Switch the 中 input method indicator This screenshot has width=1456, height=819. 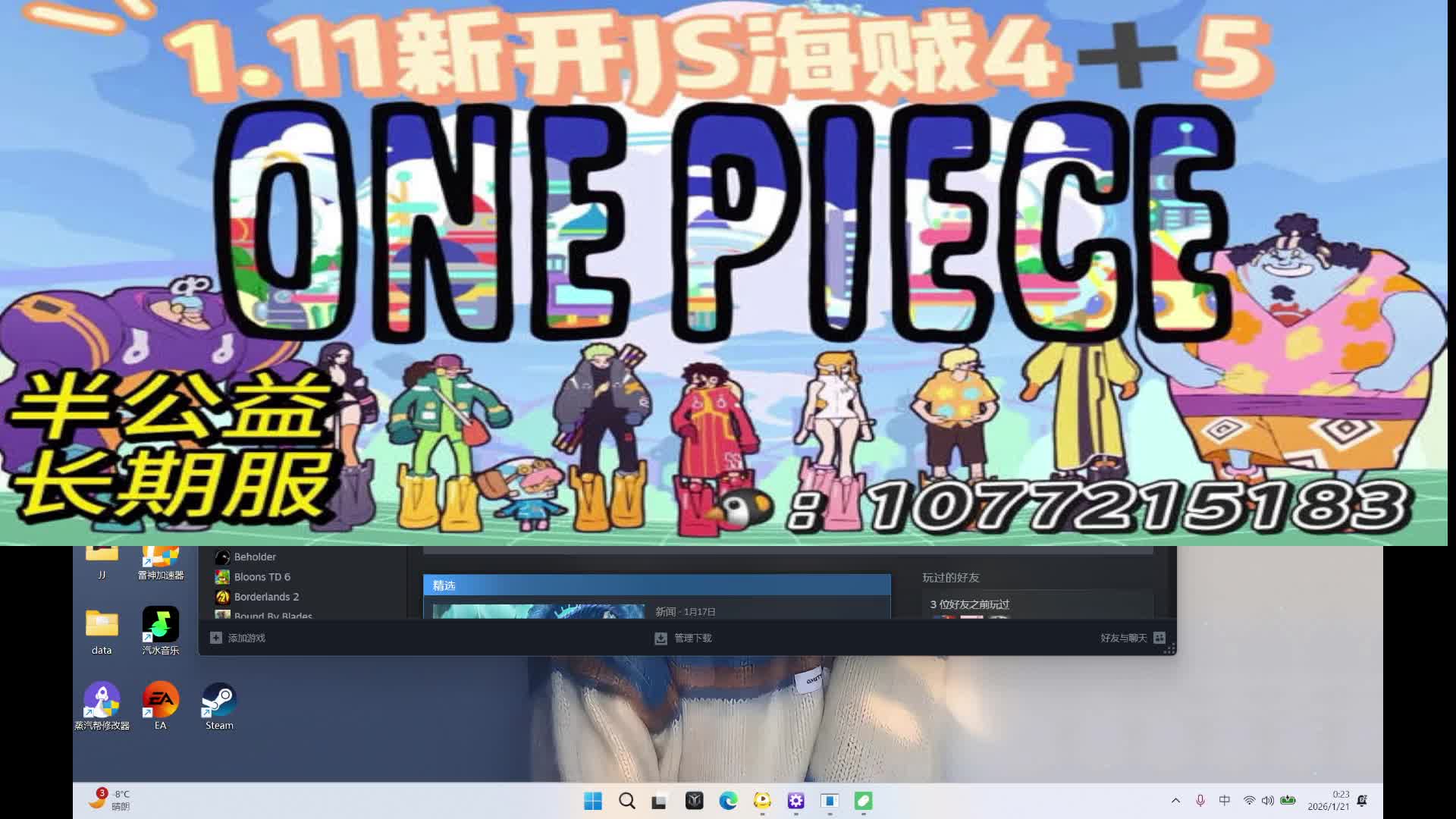pos(1225,801)
